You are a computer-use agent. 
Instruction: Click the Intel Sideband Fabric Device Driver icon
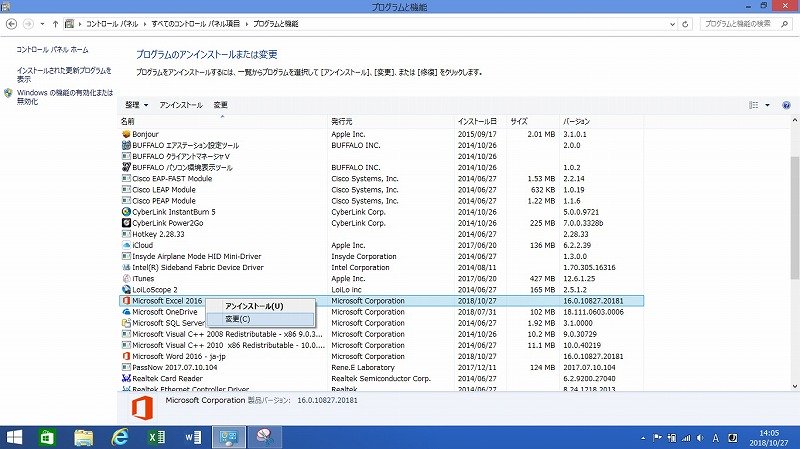pos(126,267)
